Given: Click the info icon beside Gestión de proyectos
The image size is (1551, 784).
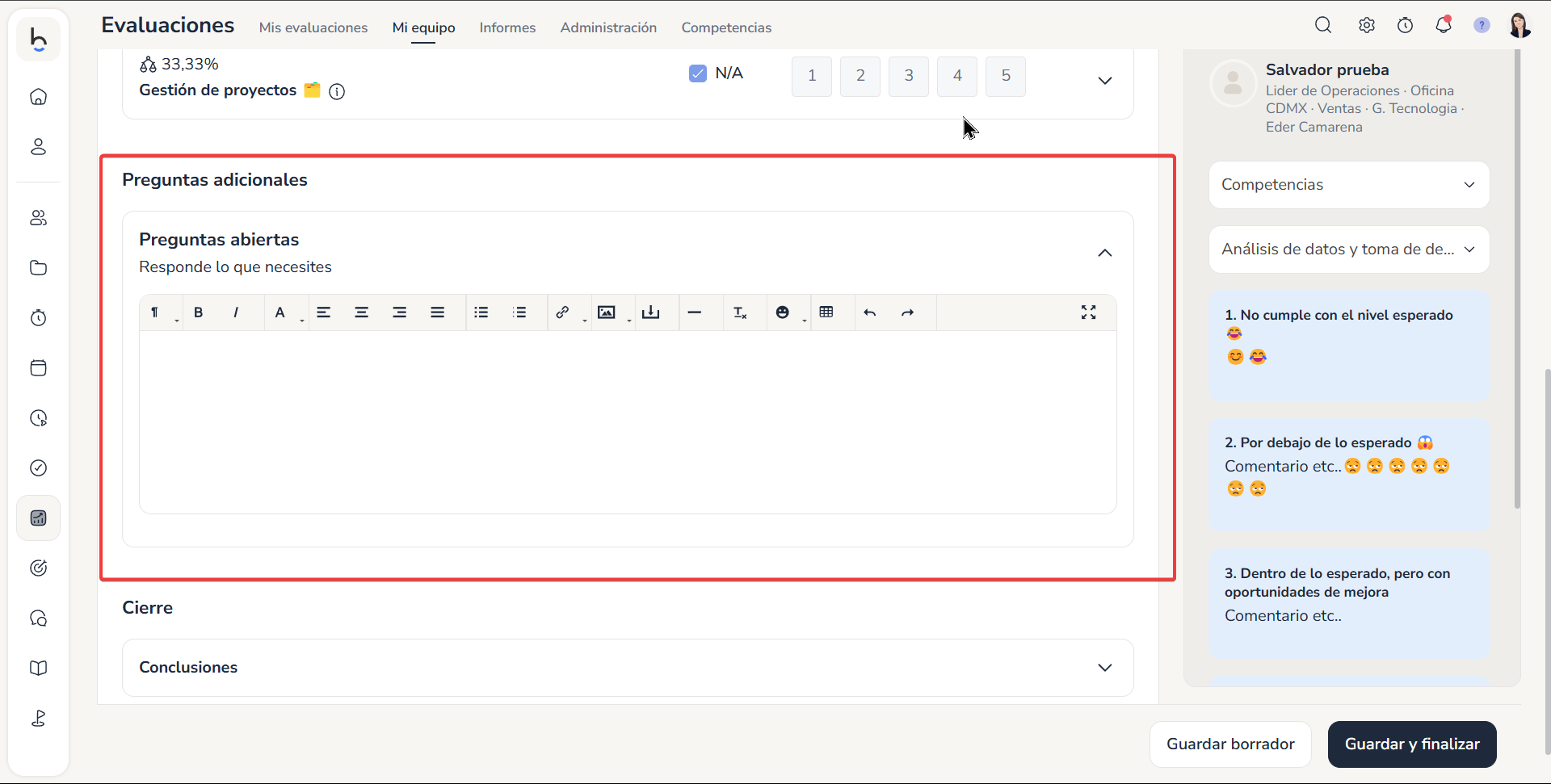Looking at the screenshot, I should 337,91.
